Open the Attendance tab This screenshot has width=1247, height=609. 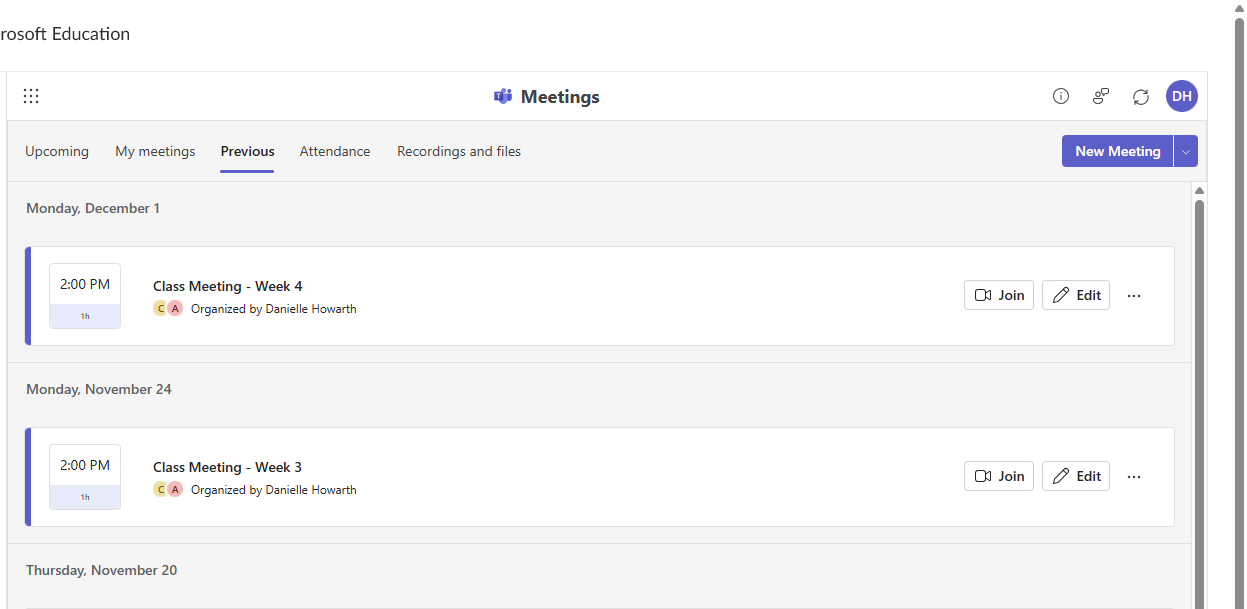coord(335,151)
